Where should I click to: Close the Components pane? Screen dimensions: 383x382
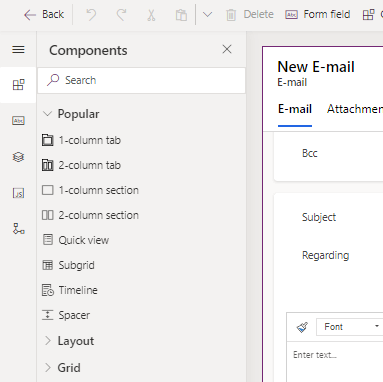pos(227,49)
